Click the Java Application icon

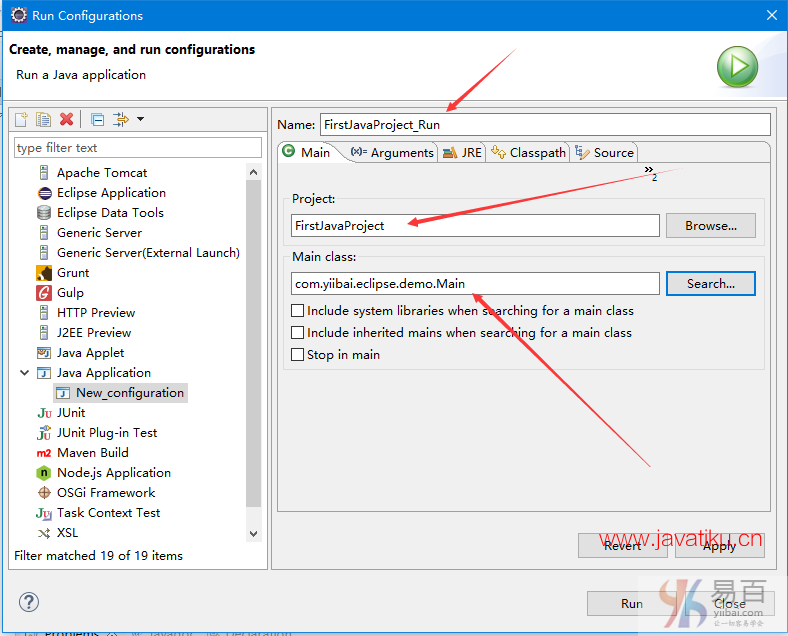44,373
